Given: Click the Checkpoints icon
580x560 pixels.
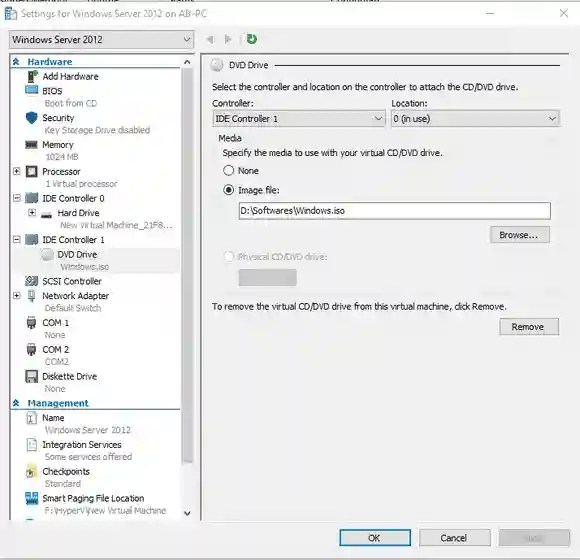Looking at the screenshot, I should coord(31,472).
